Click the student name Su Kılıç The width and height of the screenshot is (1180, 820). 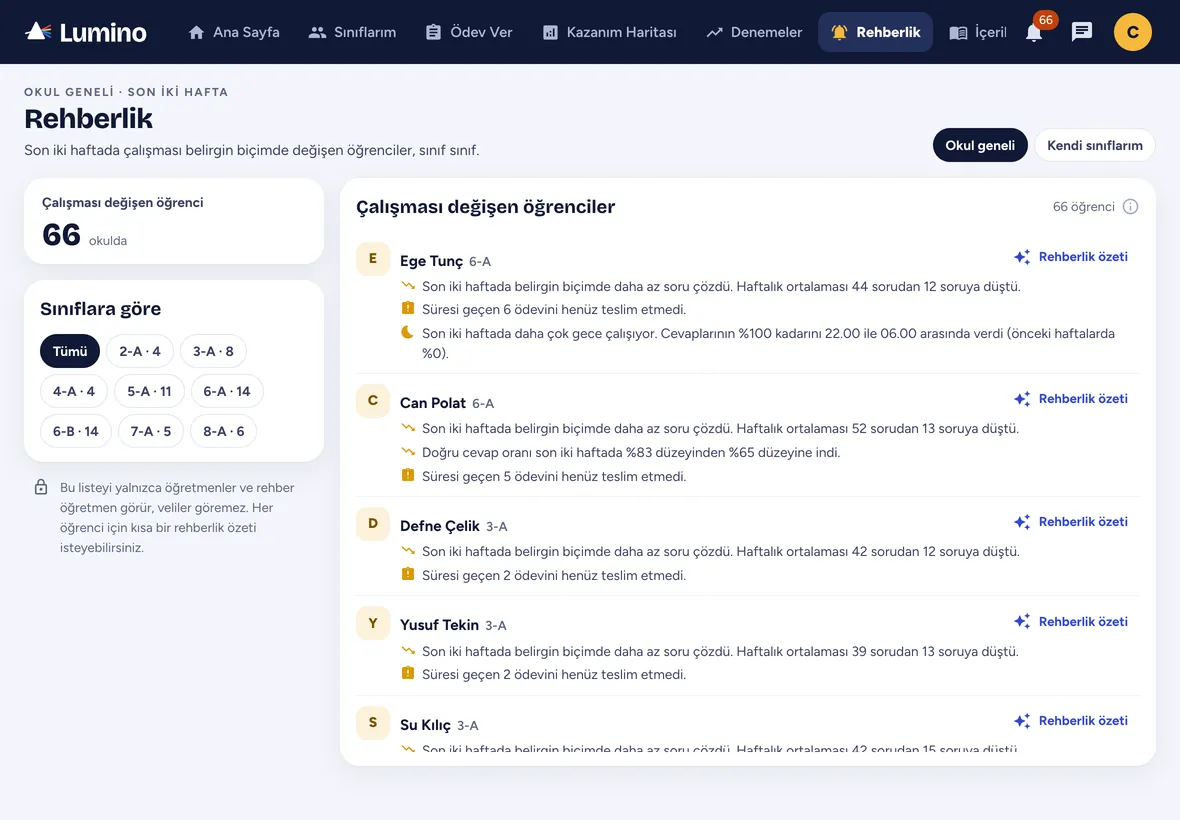coord(425,725)
